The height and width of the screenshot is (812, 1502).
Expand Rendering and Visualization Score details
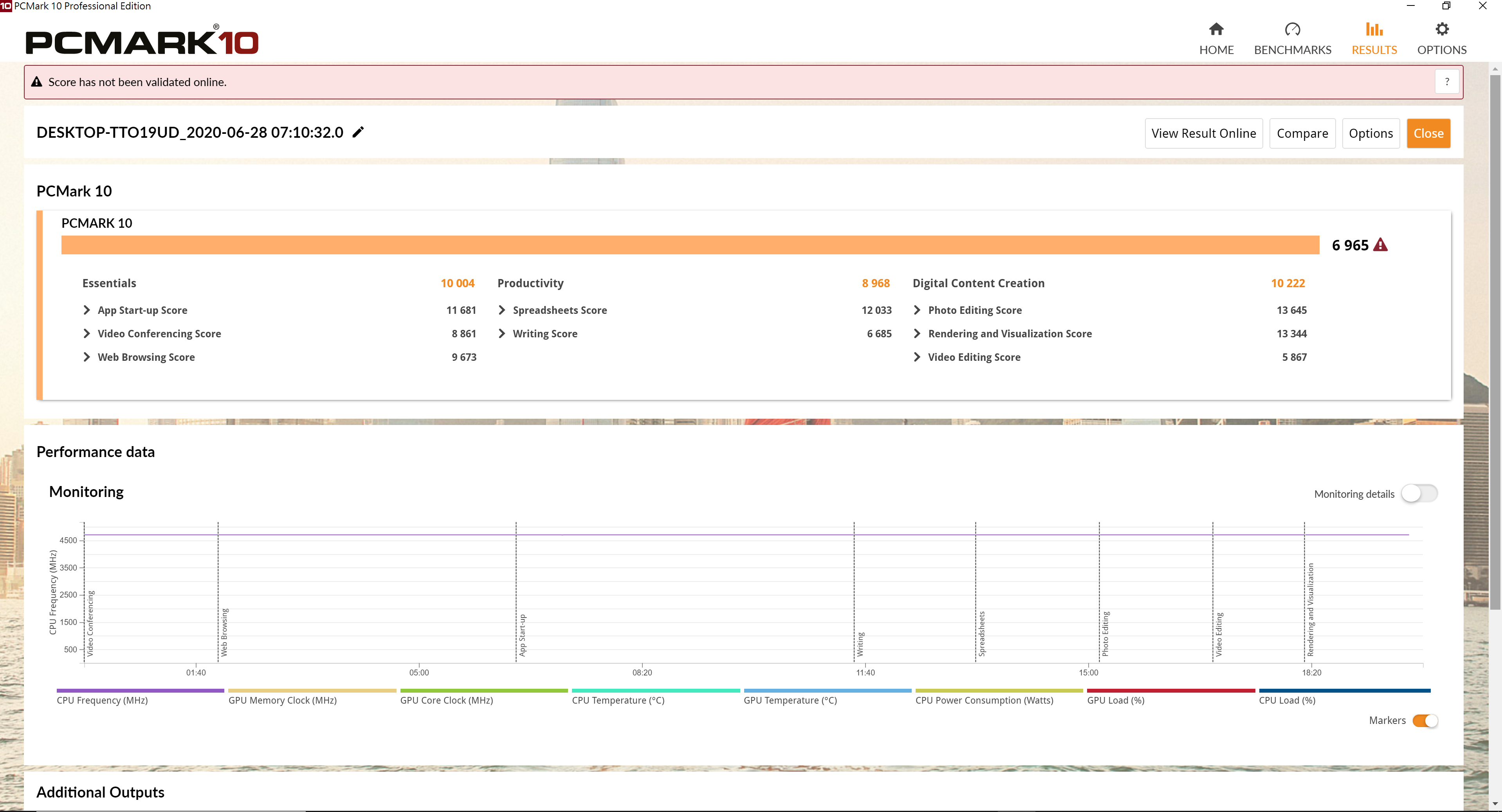pyautogui.click(x=917, y=333)
